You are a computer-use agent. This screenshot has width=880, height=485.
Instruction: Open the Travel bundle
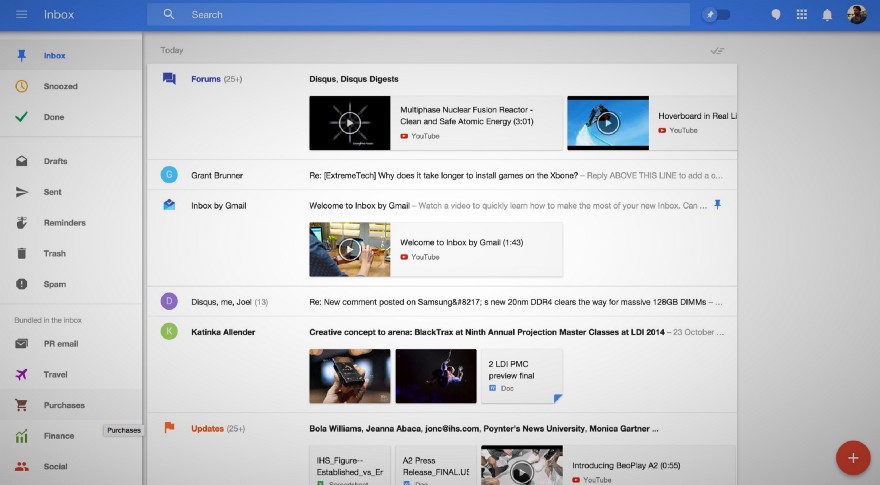71,374
